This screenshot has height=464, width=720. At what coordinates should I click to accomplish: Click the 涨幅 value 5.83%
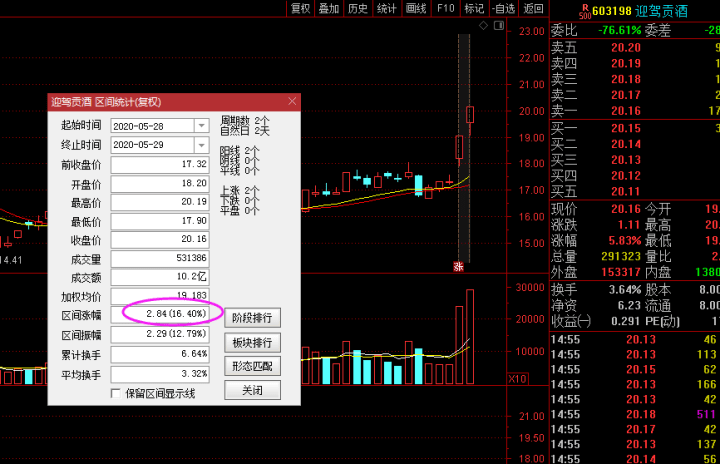pos(625,241)
